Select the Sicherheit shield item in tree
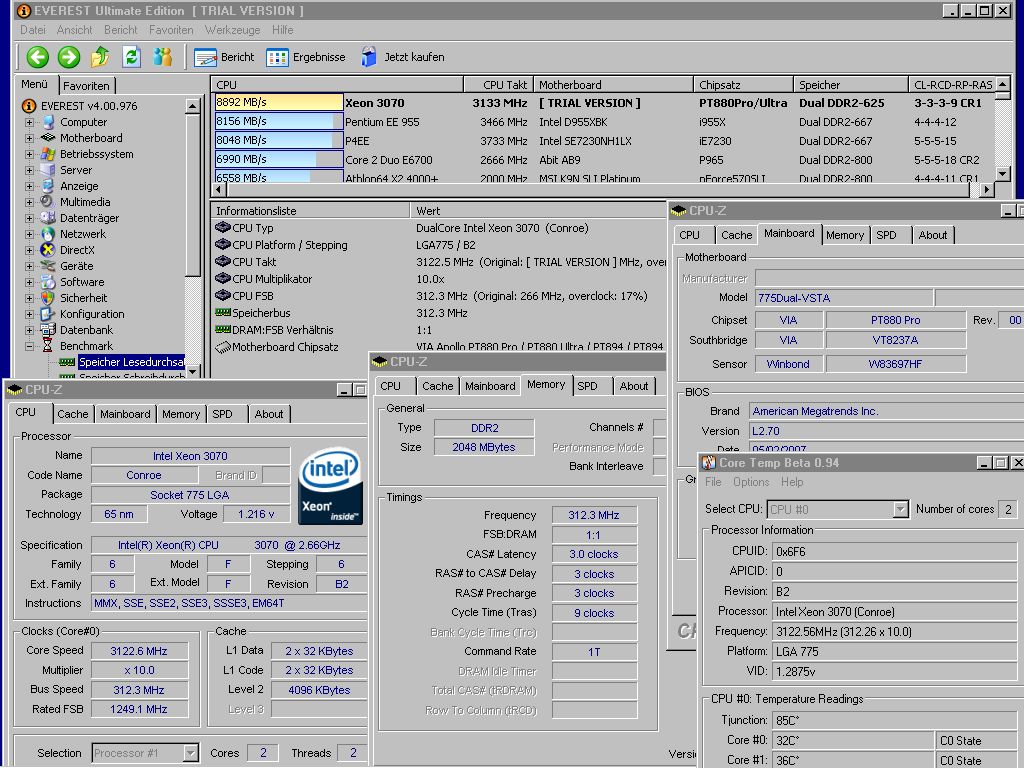The image size is (1024, 768). (82, 298)
